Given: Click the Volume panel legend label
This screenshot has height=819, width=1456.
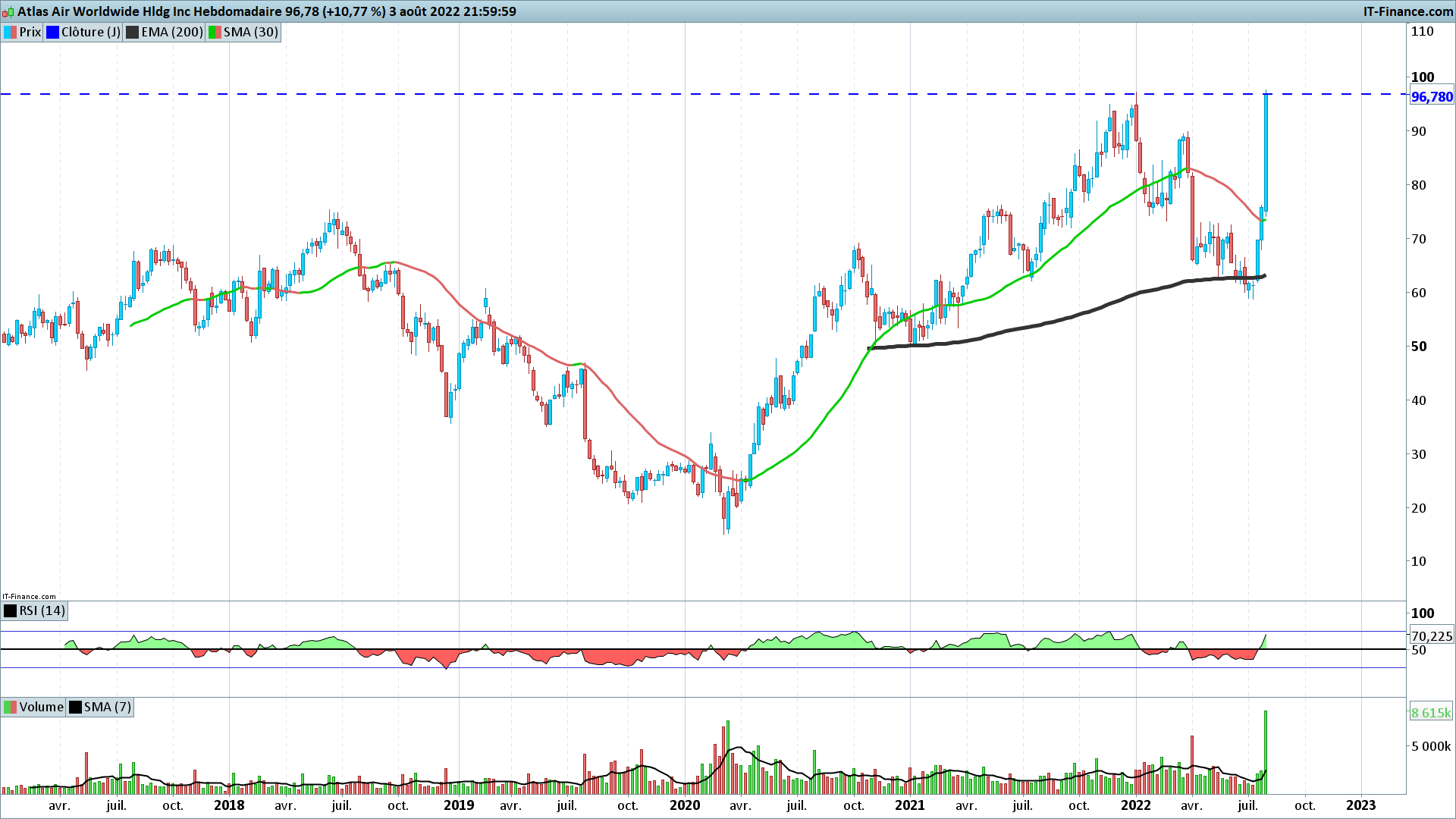Looking at the screenshot, I should coord(41,708).
